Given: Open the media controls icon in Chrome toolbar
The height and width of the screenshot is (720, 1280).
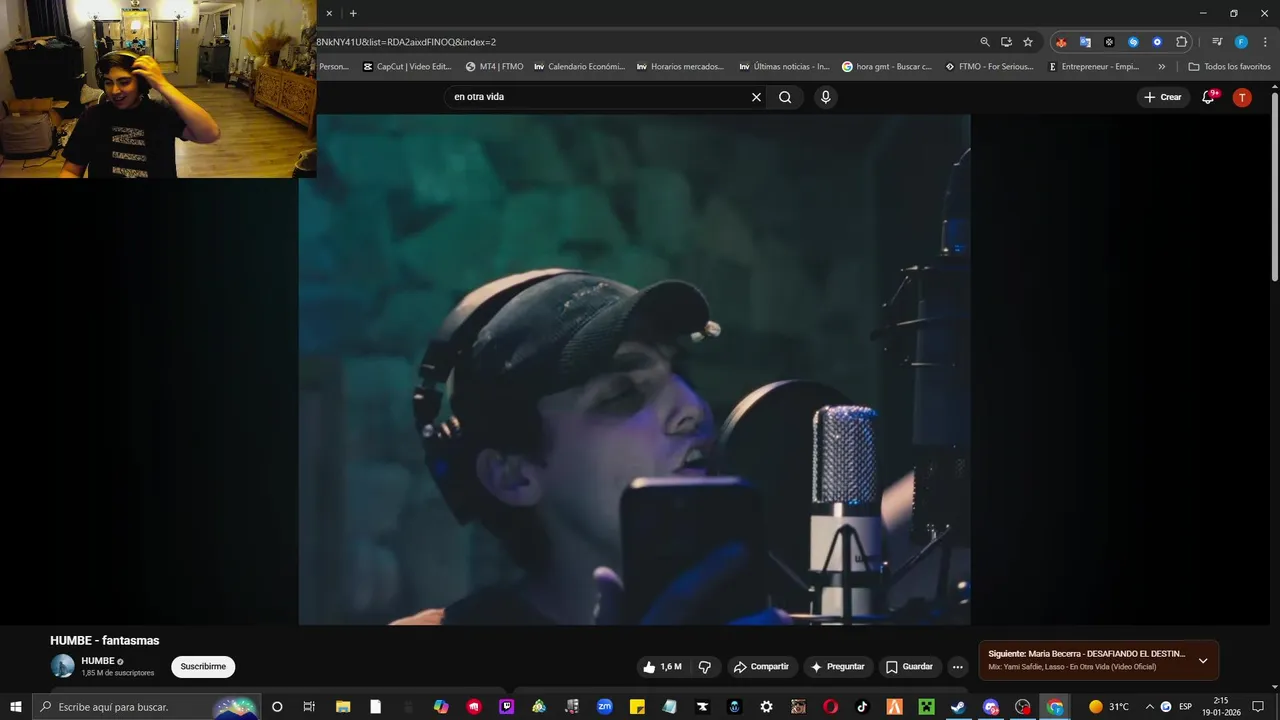Looking at the screenshot, I should pos(1217,42).
